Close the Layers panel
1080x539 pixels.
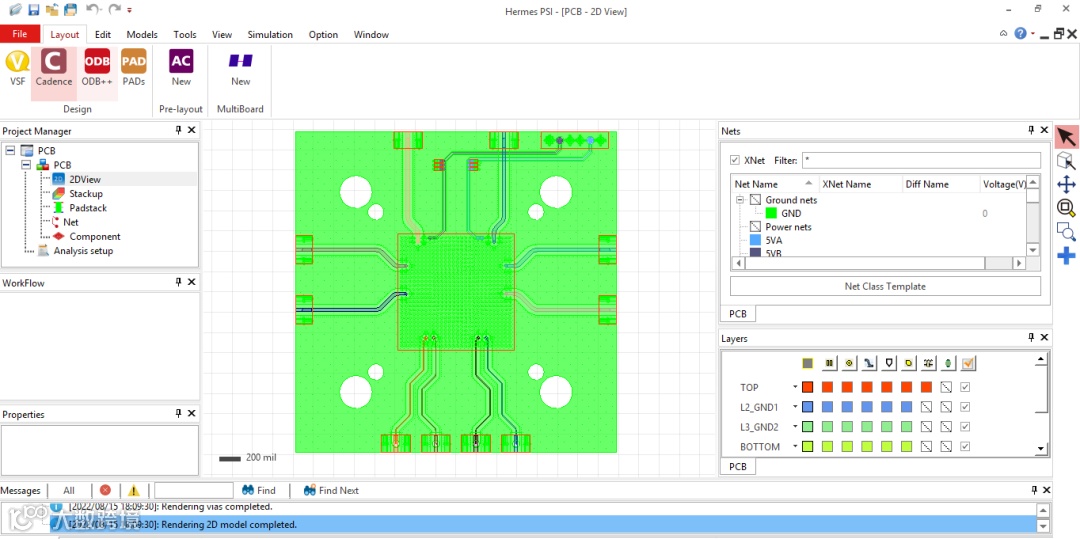coord(1045,338)
